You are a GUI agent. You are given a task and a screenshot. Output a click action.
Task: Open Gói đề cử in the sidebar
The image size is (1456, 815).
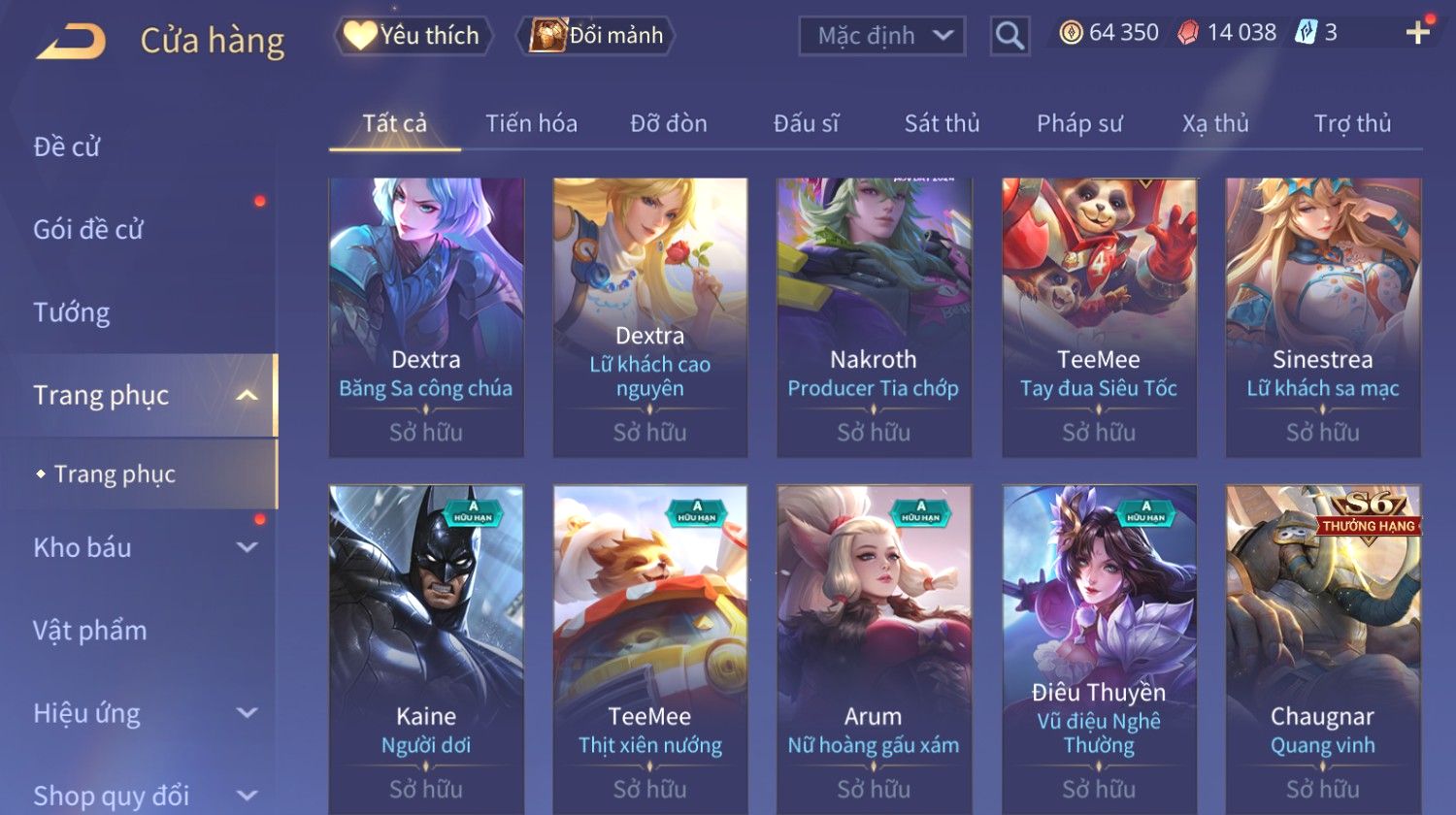tap(88, 229)
